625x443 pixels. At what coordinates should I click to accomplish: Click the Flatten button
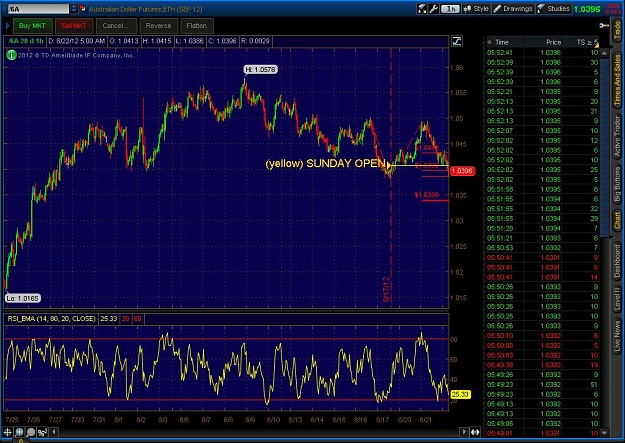[x=197, y=26]
